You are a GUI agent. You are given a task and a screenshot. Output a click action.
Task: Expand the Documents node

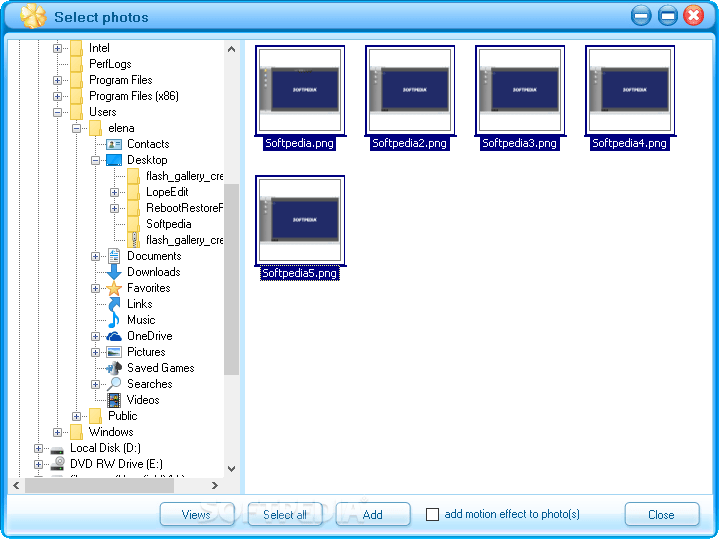click(95, 256)
